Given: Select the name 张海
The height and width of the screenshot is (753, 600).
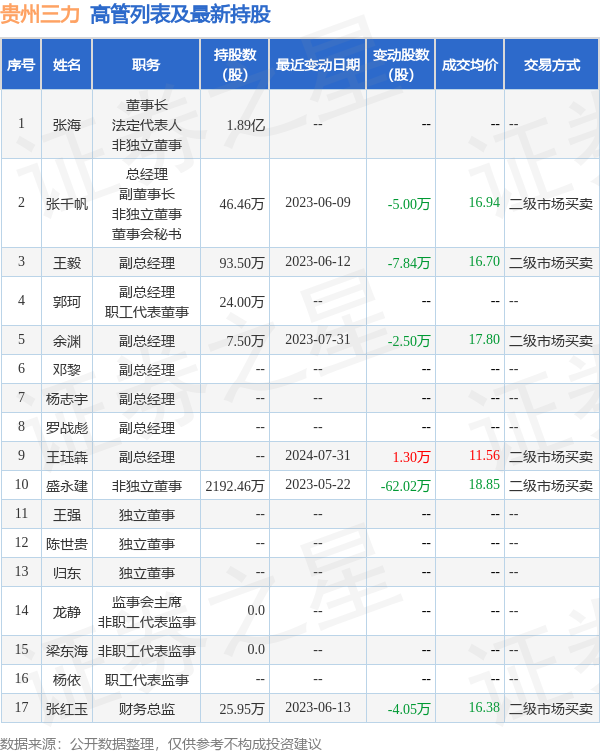Looking at the screenshot, I should pyautogui.click(x=67, y=125).
